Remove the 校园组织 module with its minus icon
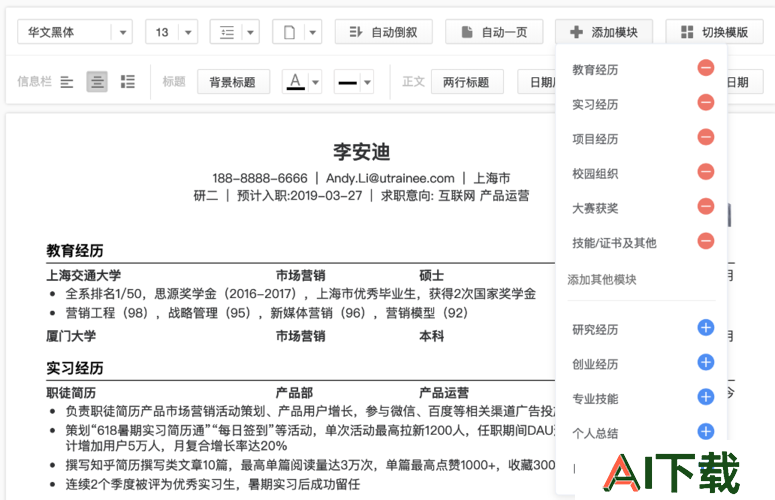The height and width of the screenshot is (500, 775). point(705,171)
